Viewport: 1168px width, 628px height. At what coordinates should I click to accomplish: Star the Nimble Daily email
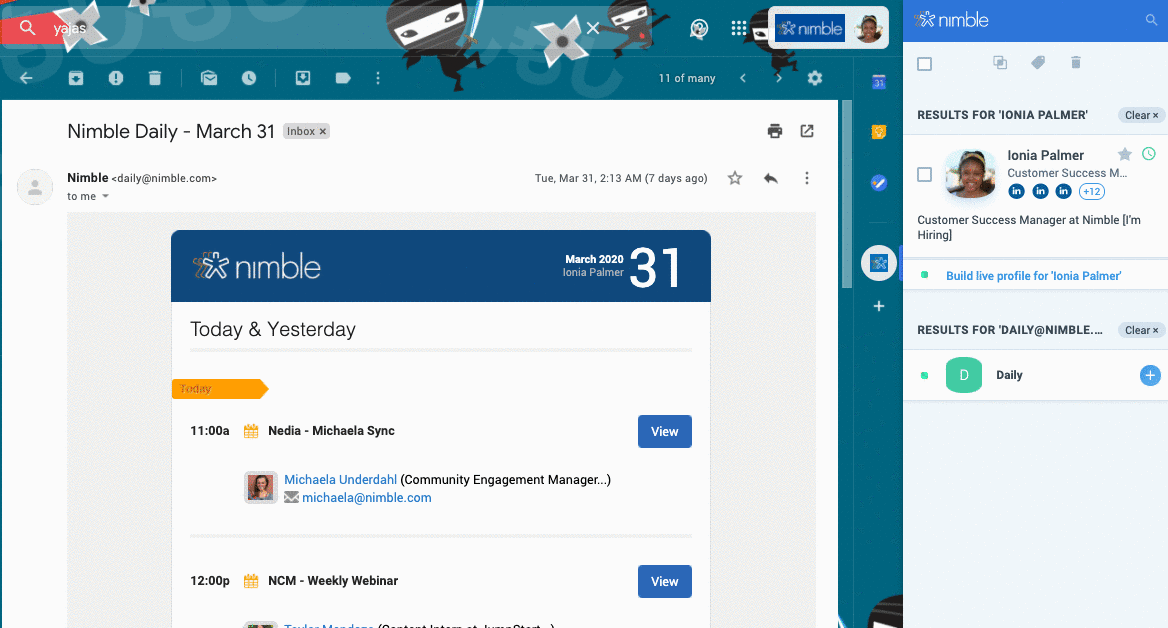tap(735, 178)
